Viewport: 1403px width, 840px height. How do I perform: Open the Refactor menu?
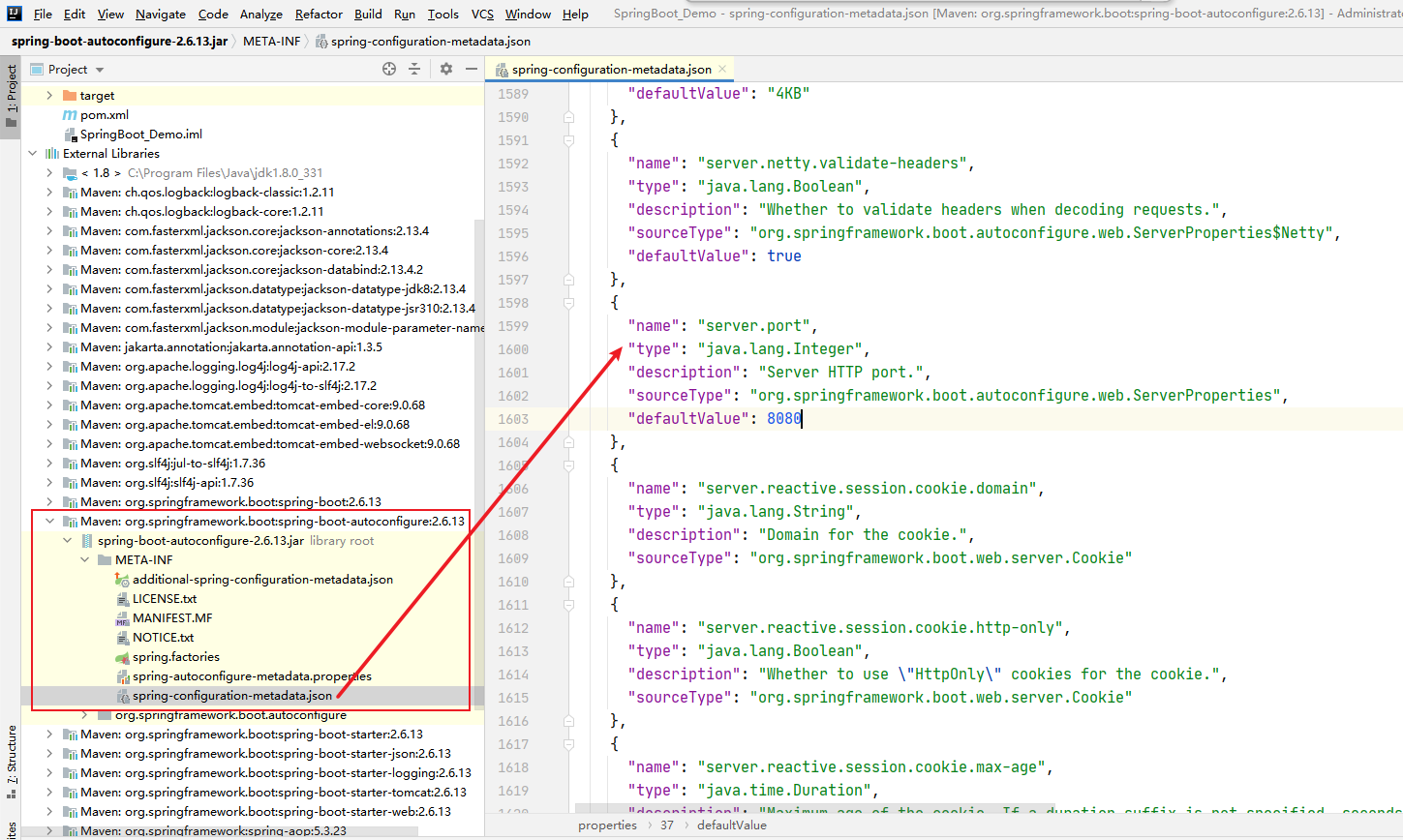tap(319, 14)
